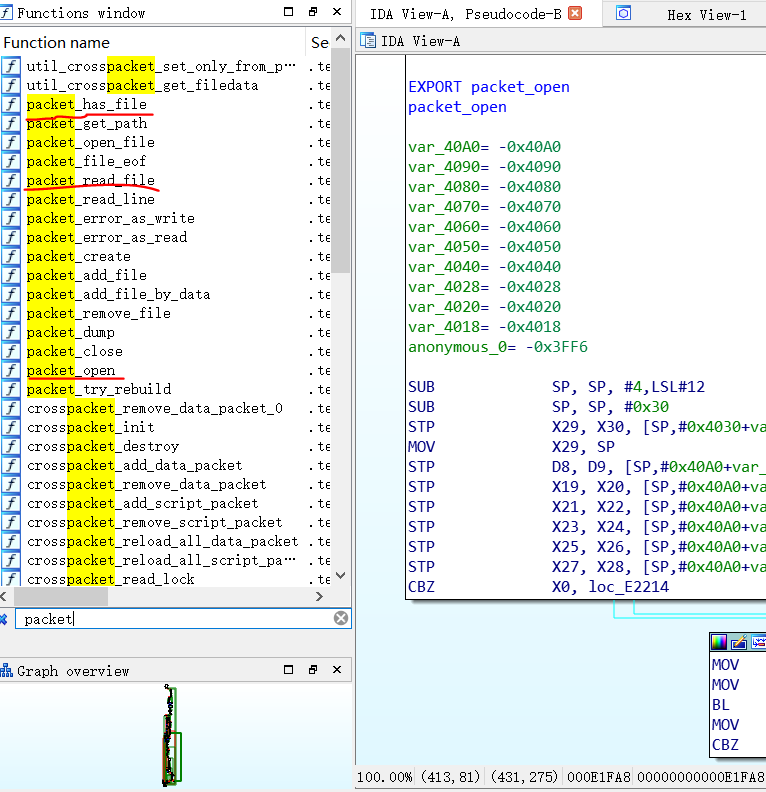Click the node color palette icon

pos(719,643)
